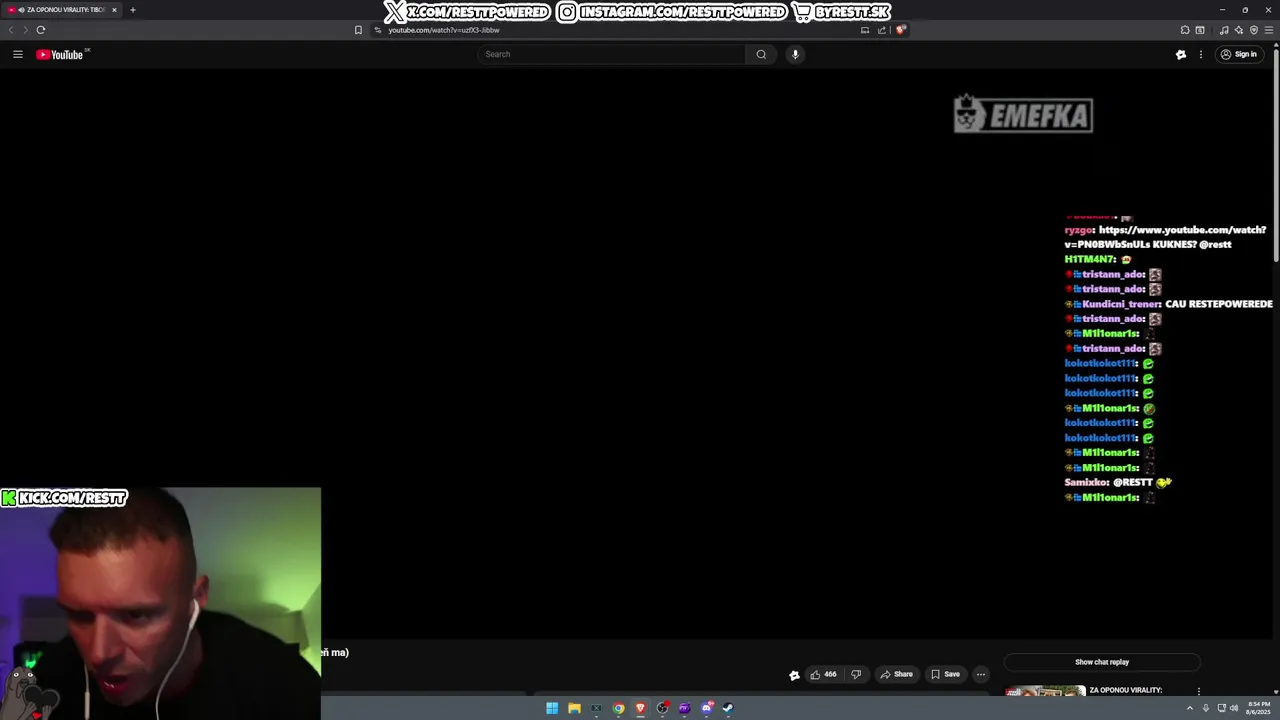Start voice search with microphone icon
This screenshot has width=1280, height=720.
795,54
